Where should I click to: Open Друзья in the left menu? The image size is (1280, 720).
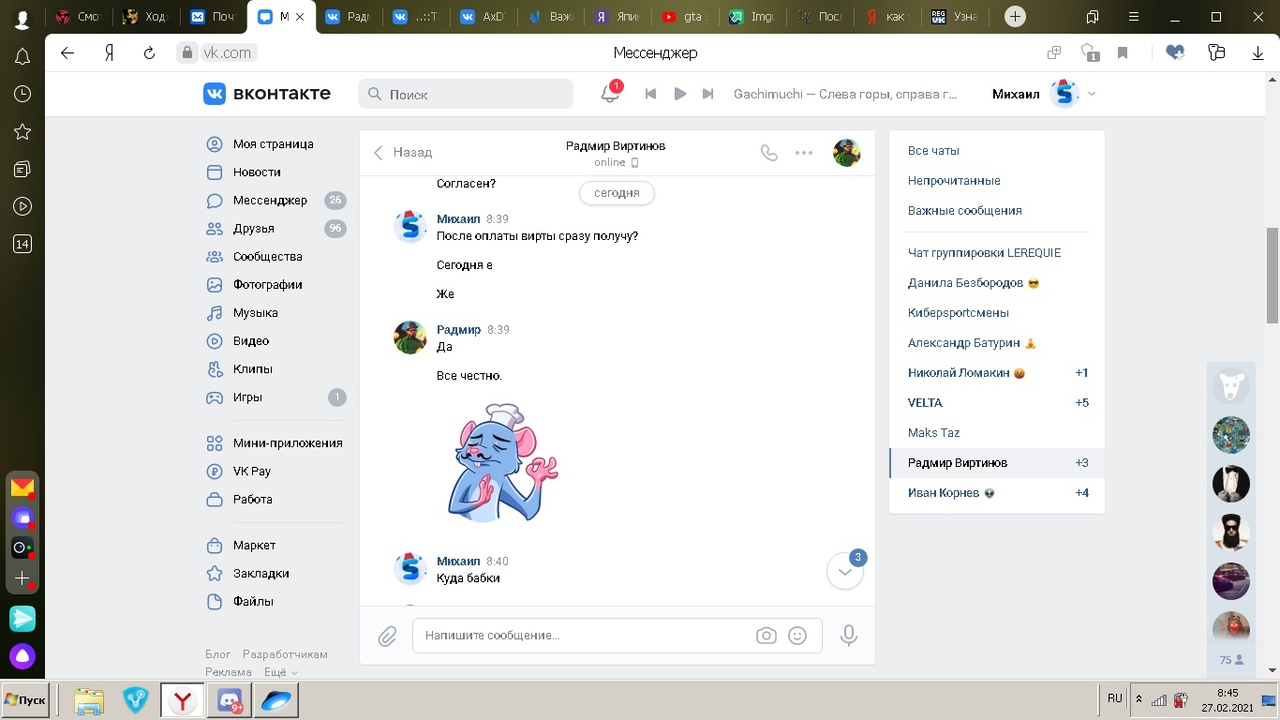pyautogui.click(x=253, y=229)
